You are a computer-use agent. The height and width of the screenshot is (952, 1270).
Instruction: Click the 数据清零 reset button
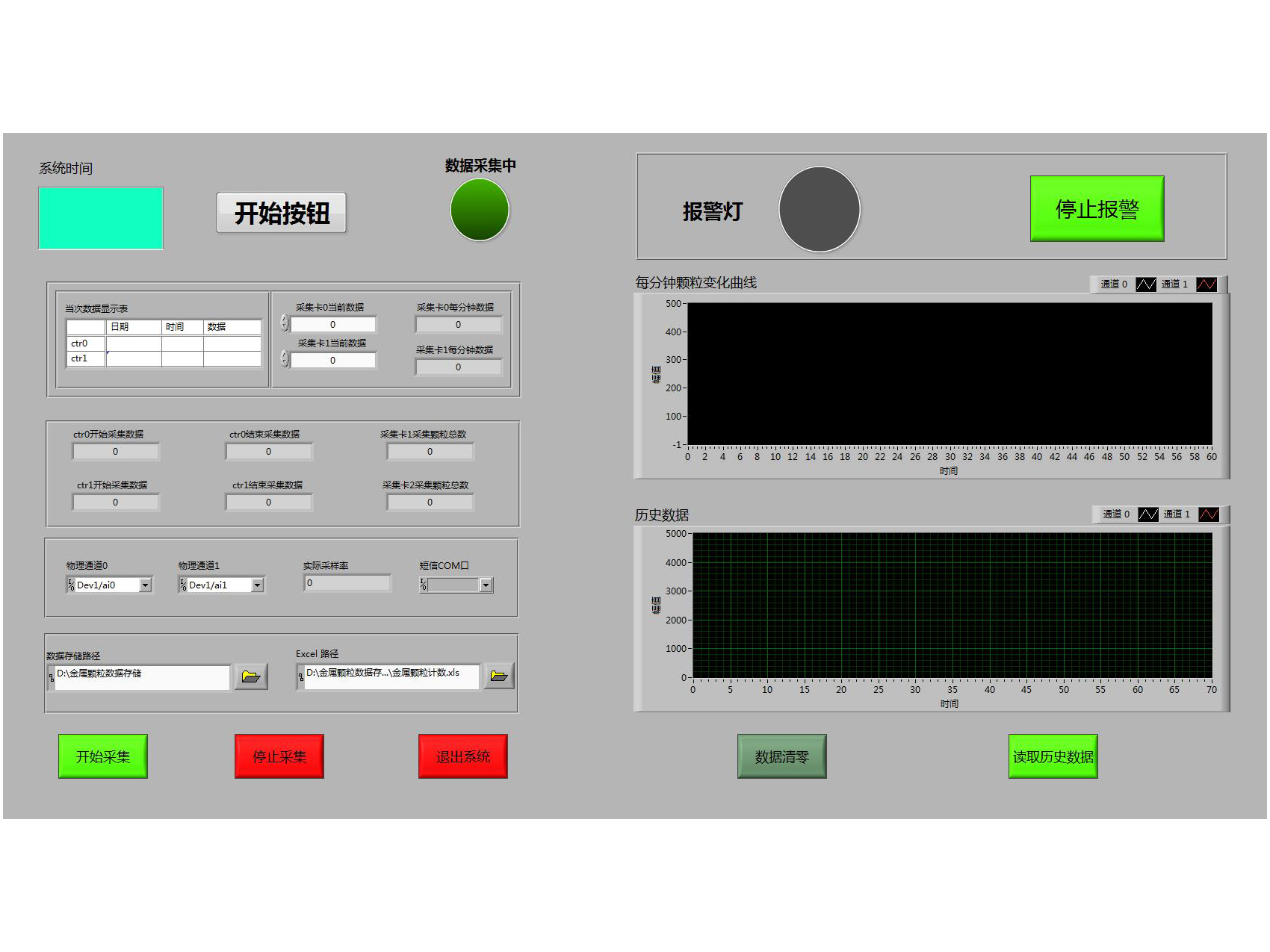pyautogui.click(x=781, y=756)
